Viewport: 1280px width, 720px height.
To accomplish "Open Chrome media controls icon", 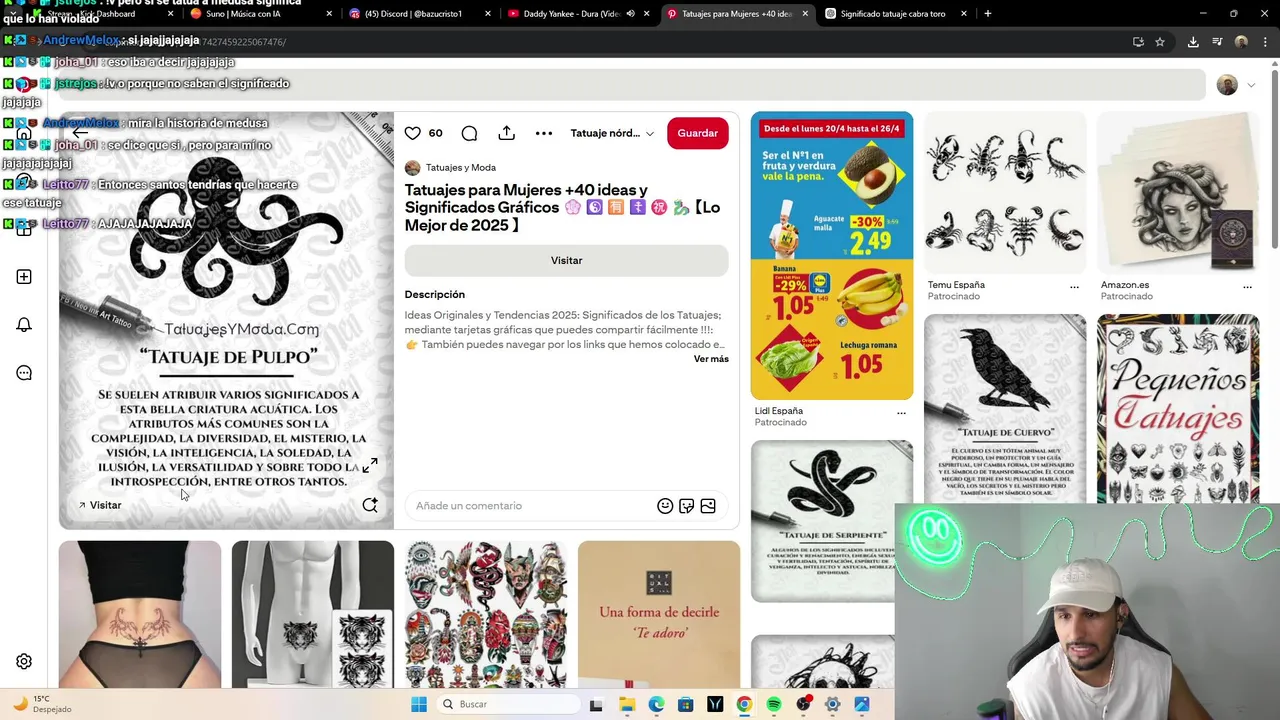I will [x=1217, y=42].
